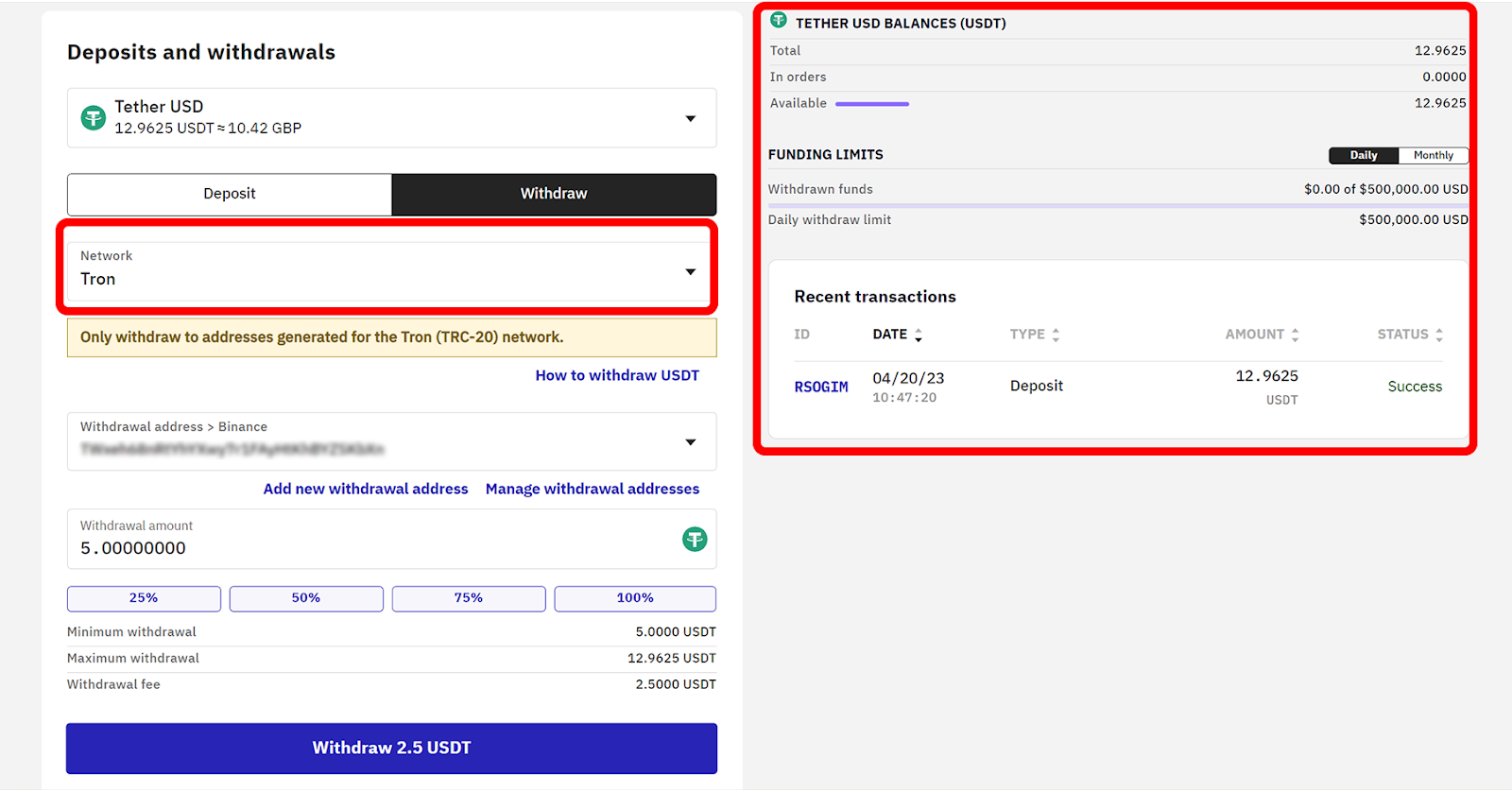
Task: Click the 12.9625 USDT transaction amount
Action: 1266,387
